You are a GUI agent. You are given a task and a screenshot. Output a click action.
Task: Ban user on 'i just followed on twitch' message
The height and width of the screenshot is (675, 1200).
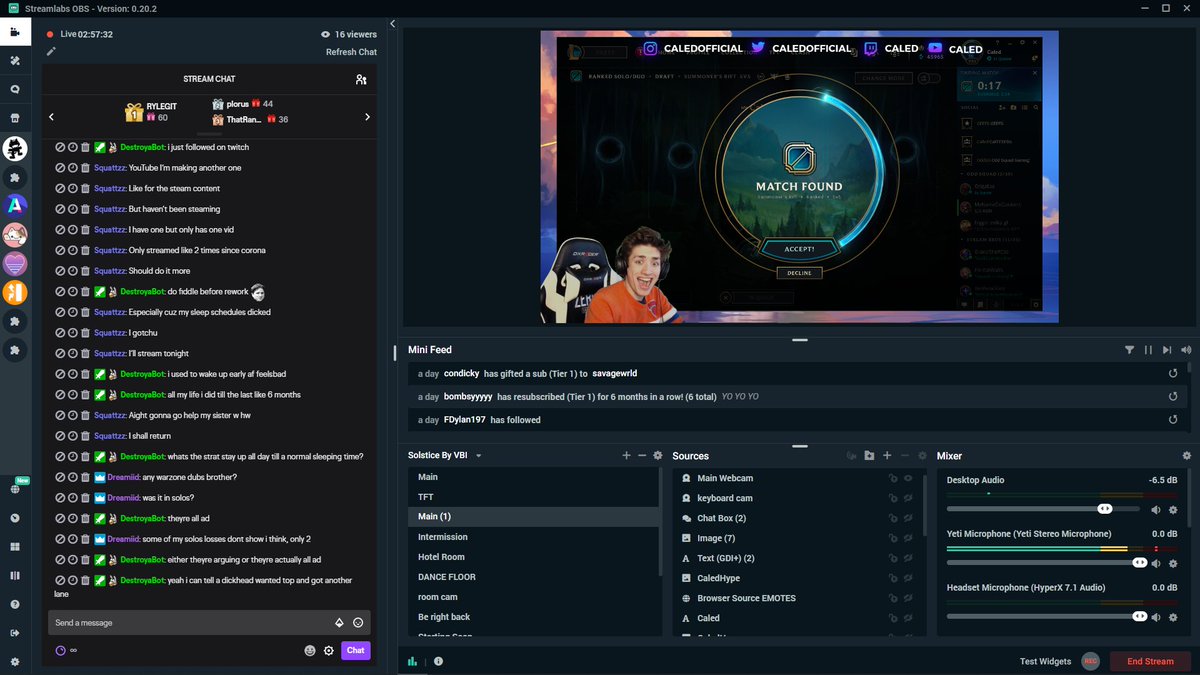point(60,147)
